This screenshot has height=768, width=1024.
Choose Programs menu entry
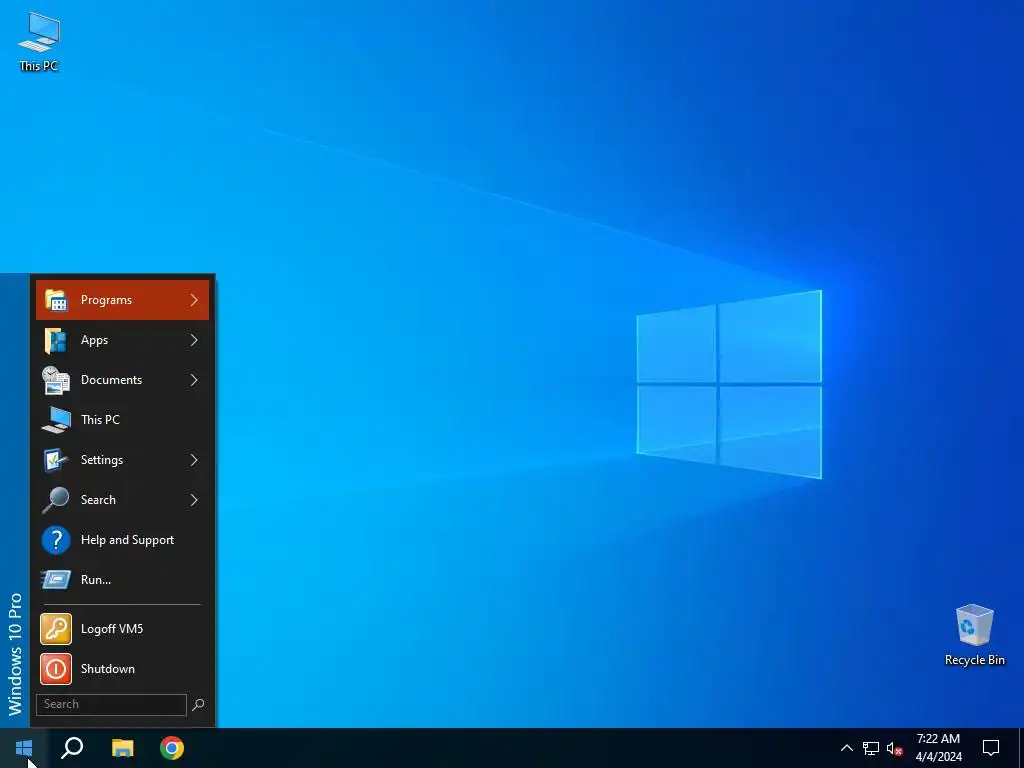(122, 300)
